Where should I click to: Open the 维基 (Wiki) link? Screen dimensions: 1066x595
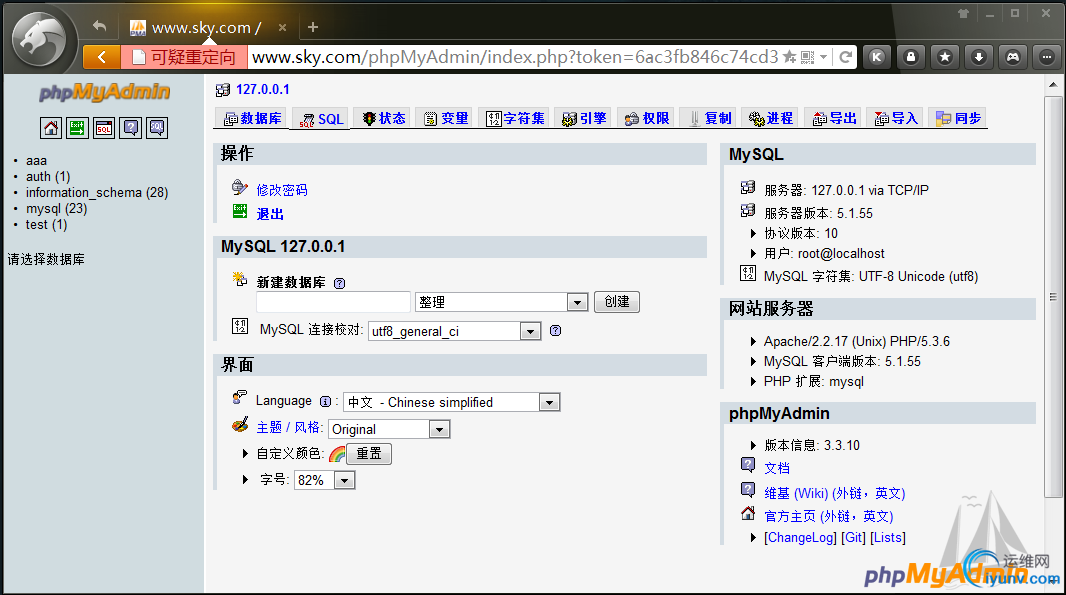click(x=834, y=494)
